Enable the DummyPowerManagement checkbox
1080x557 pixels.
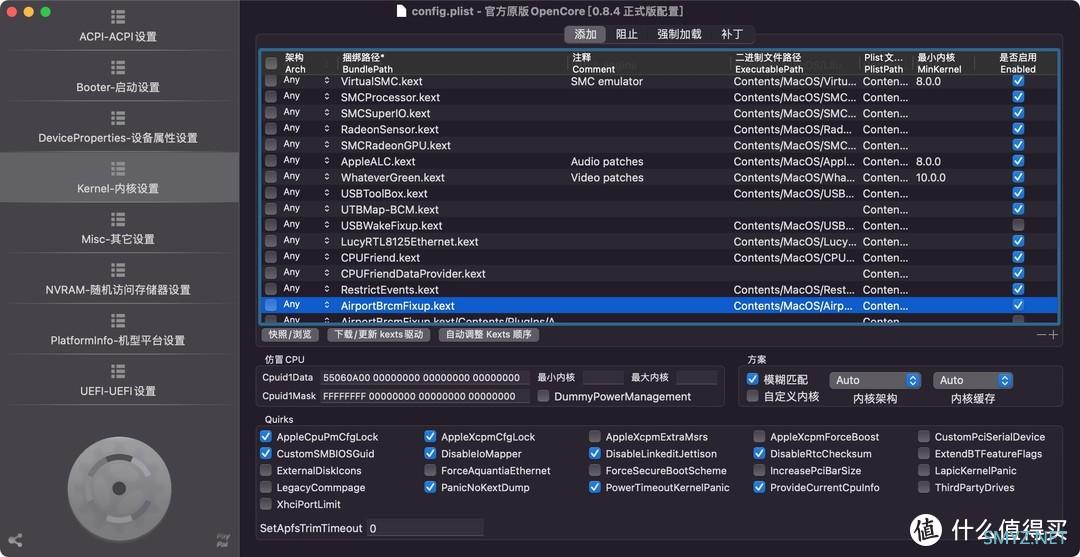[x=543, y=397]
